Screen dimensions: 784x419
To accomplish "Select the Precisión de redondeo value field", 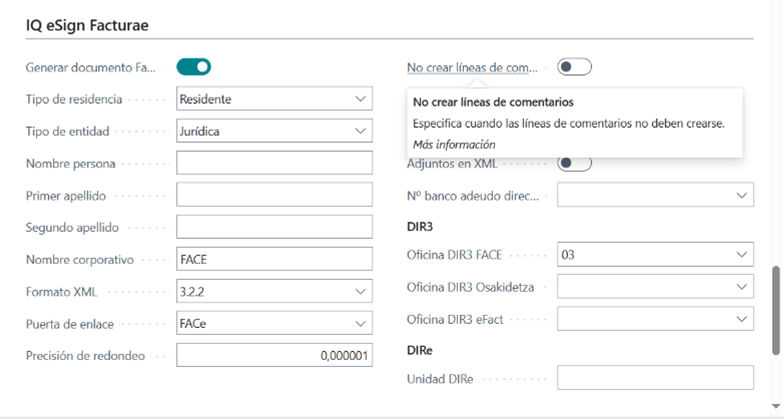I will point(274,355).
